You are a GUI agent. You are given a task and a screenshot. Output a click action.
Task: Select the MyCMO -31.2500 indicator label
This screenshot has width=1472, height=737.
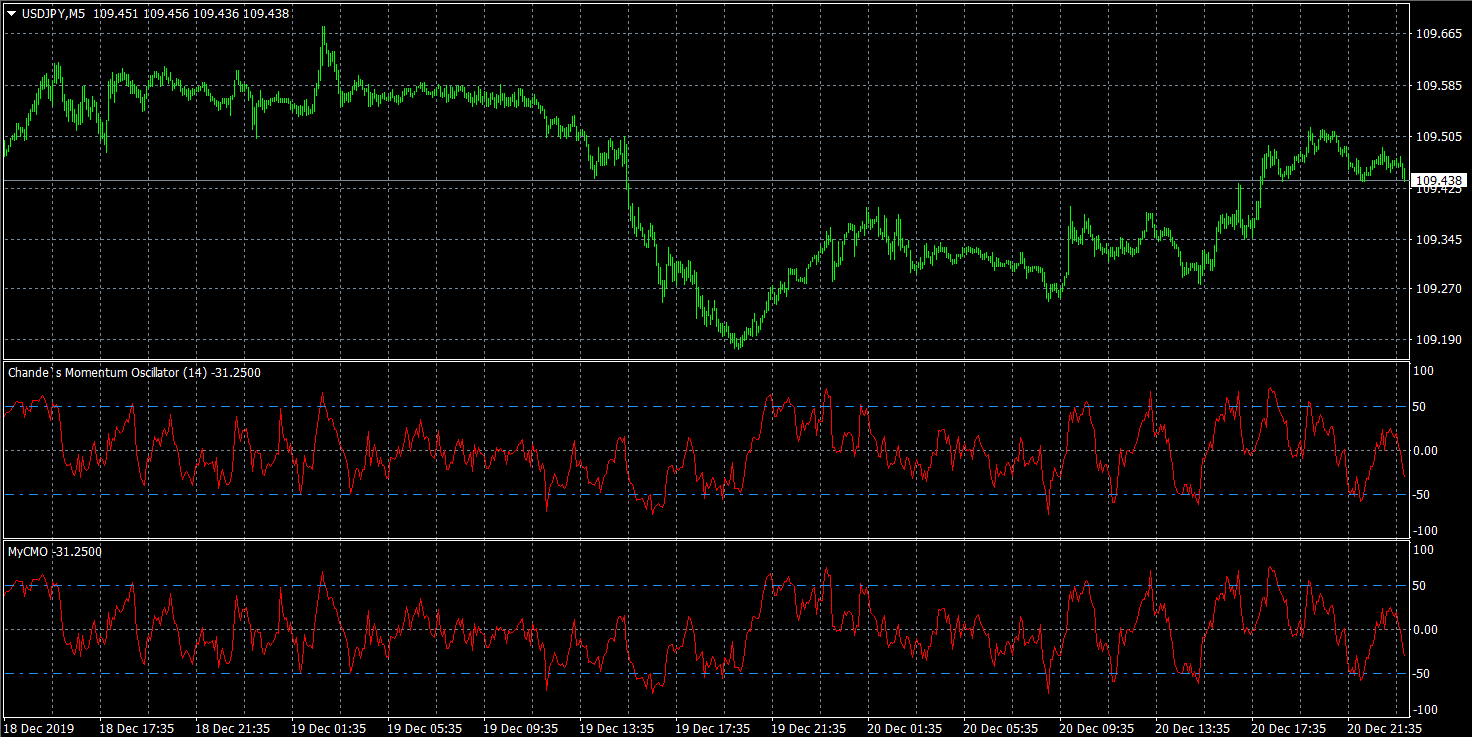point(54,551)
